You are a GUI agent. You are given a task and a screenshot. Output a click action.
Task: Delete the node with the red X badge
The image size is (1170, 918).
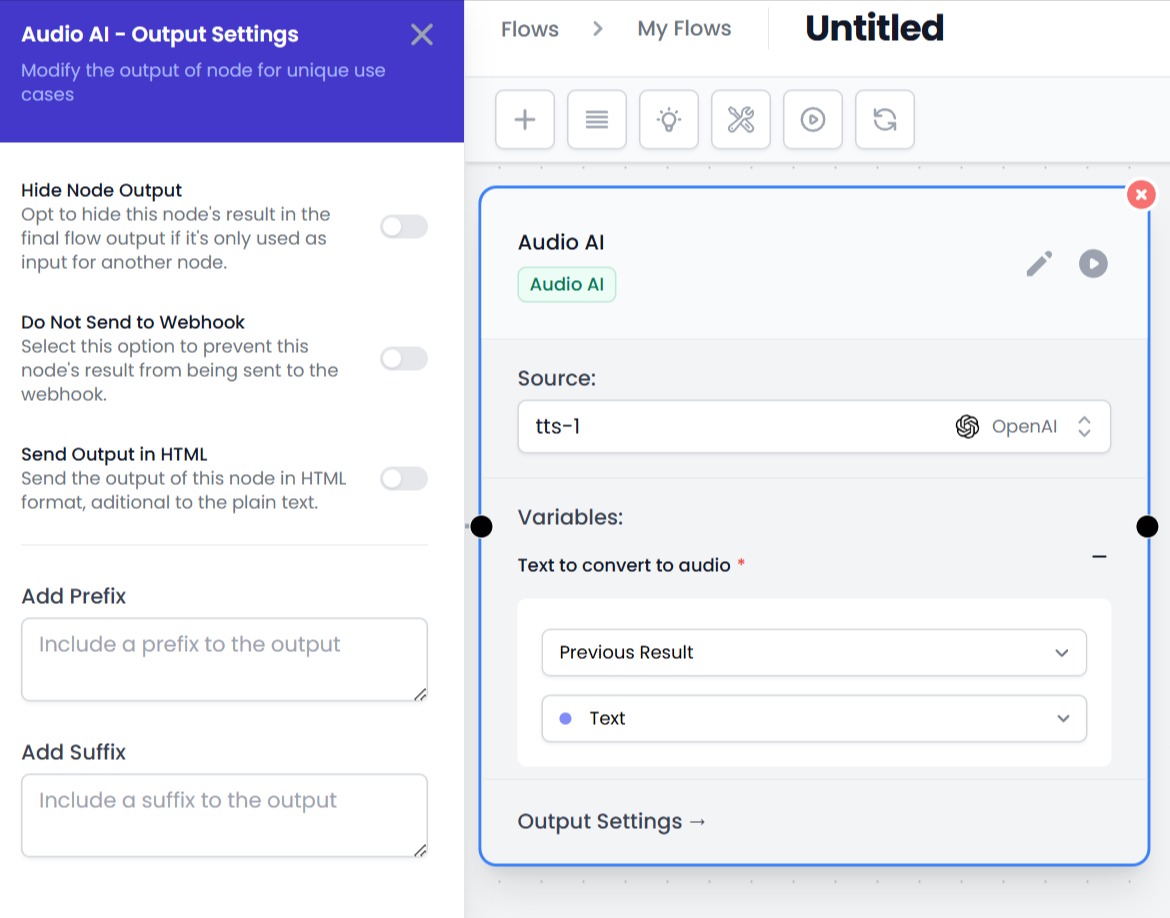(1141, 195)
